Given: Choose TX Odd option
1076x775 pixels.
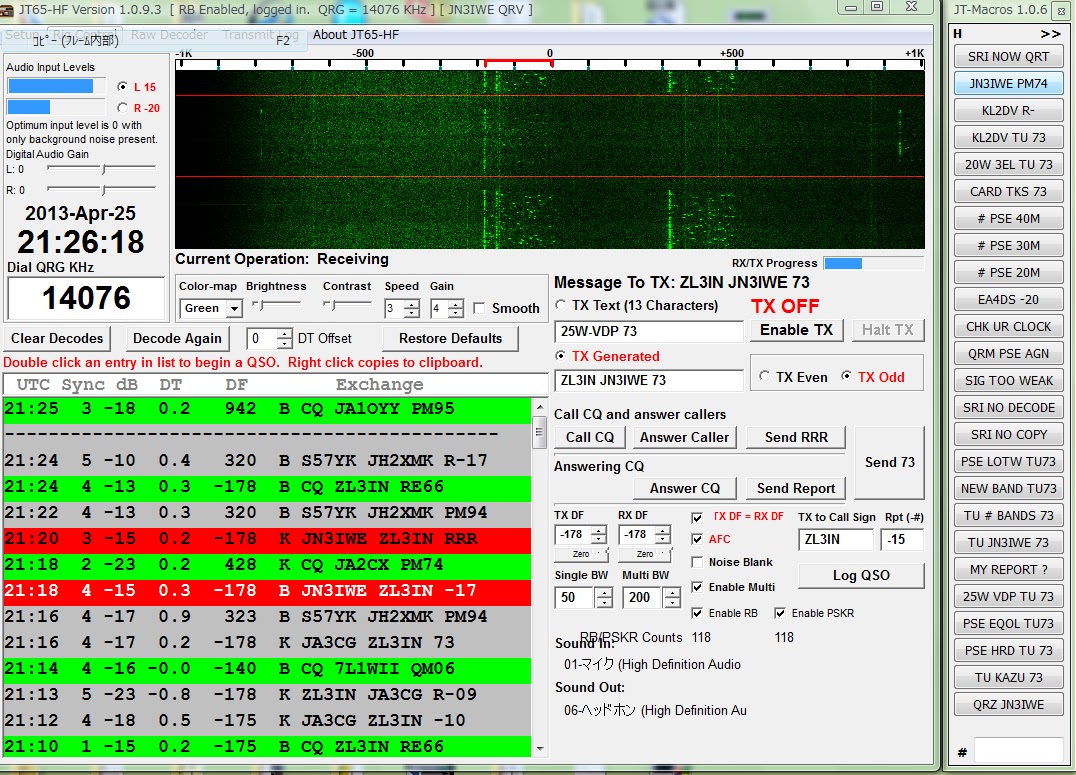Looking at the screenshot, I should [847, 376].
